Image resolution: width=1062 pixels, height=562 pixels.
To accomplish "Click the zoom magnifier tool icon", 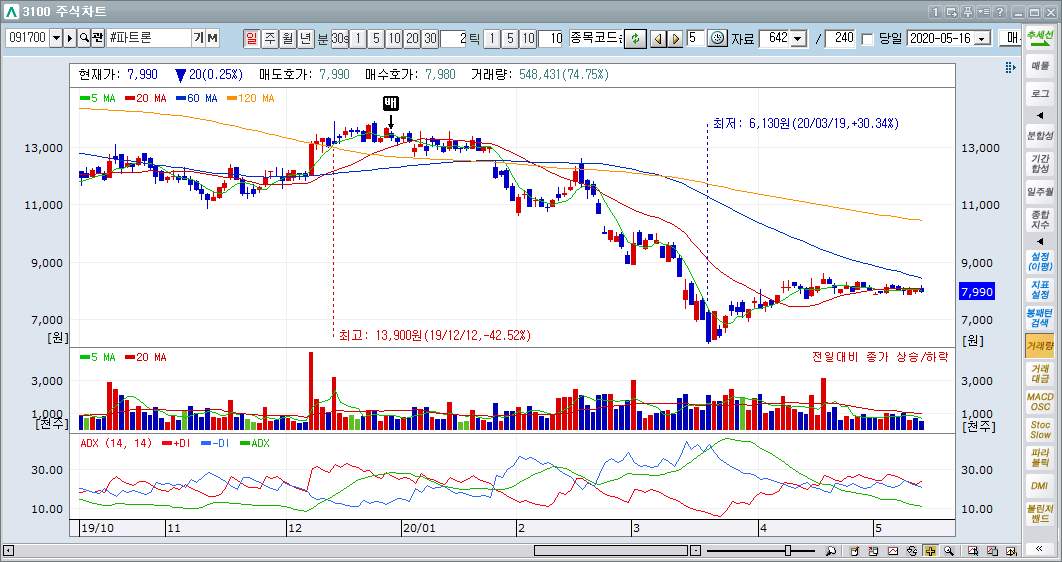I will pos(950,551).
